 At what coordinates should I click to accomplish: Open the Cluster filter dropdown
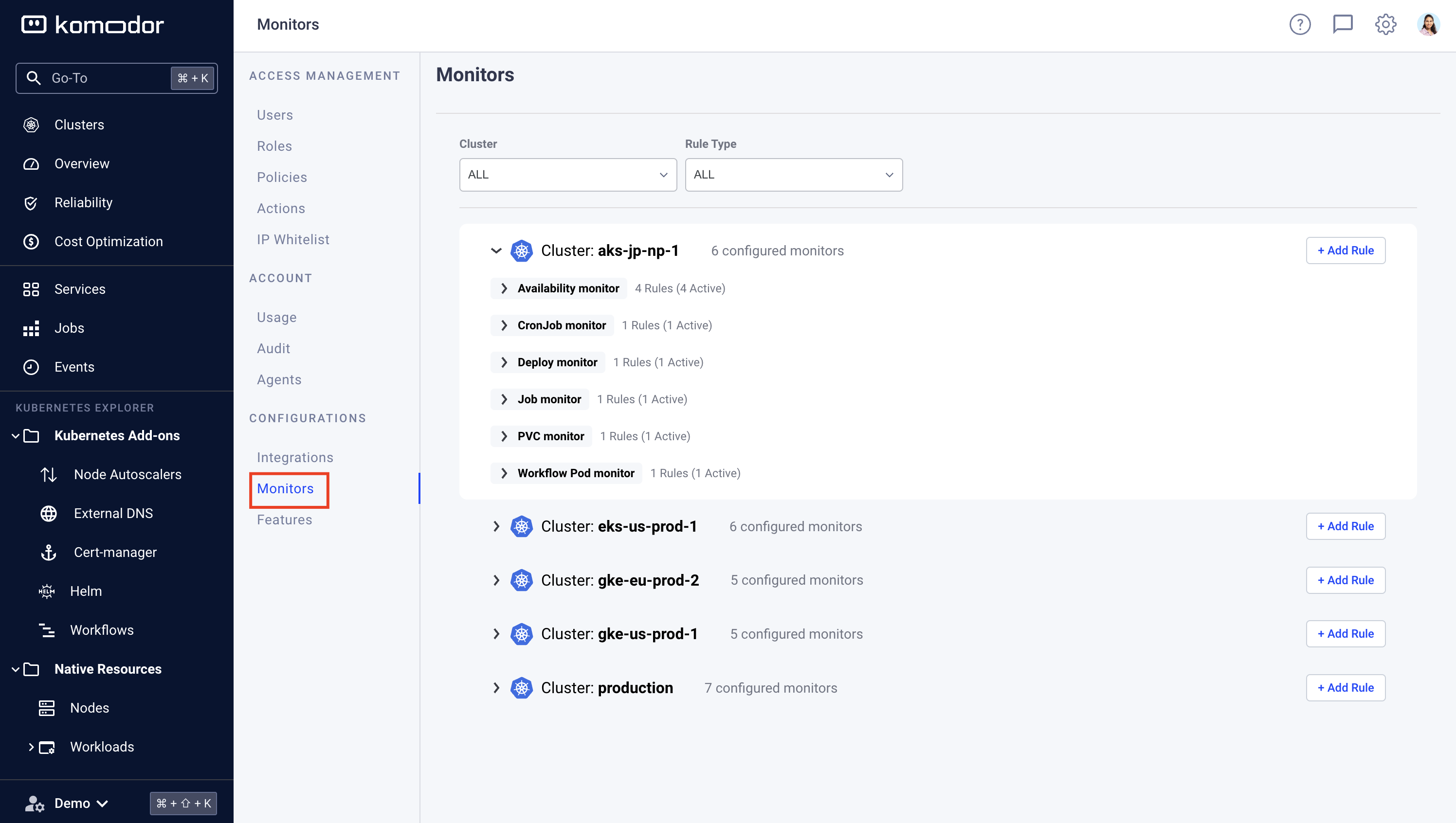point(568,175)
